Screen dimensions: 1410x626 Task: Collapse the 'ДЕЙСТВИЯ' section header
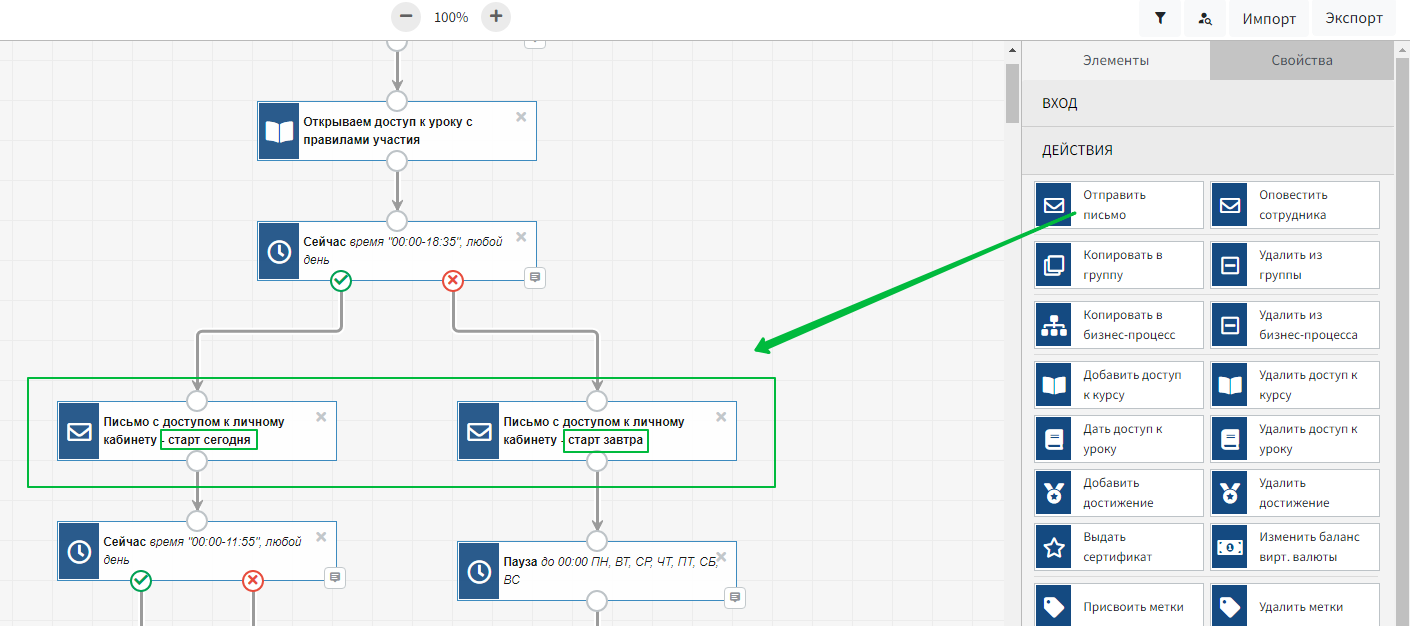1207,151
